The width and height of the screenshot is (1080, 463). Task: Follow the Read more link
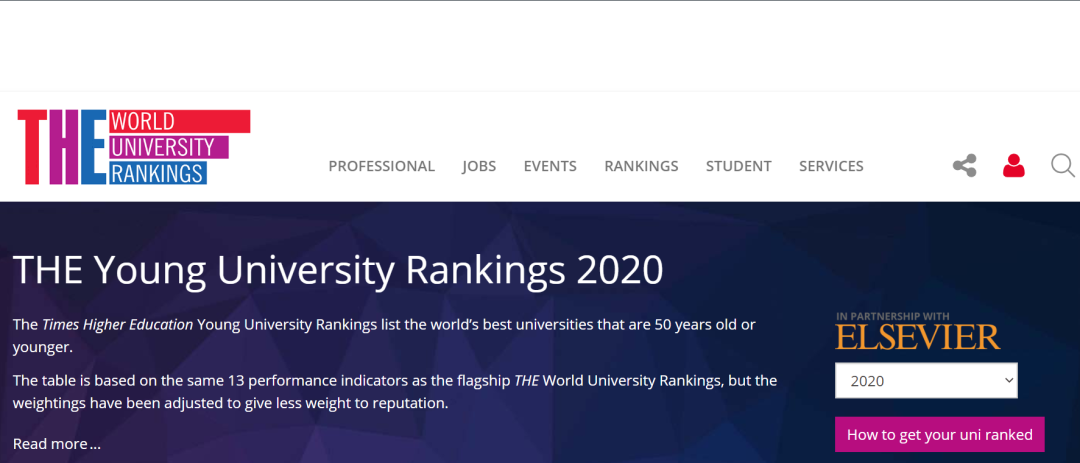pos(56,444)
